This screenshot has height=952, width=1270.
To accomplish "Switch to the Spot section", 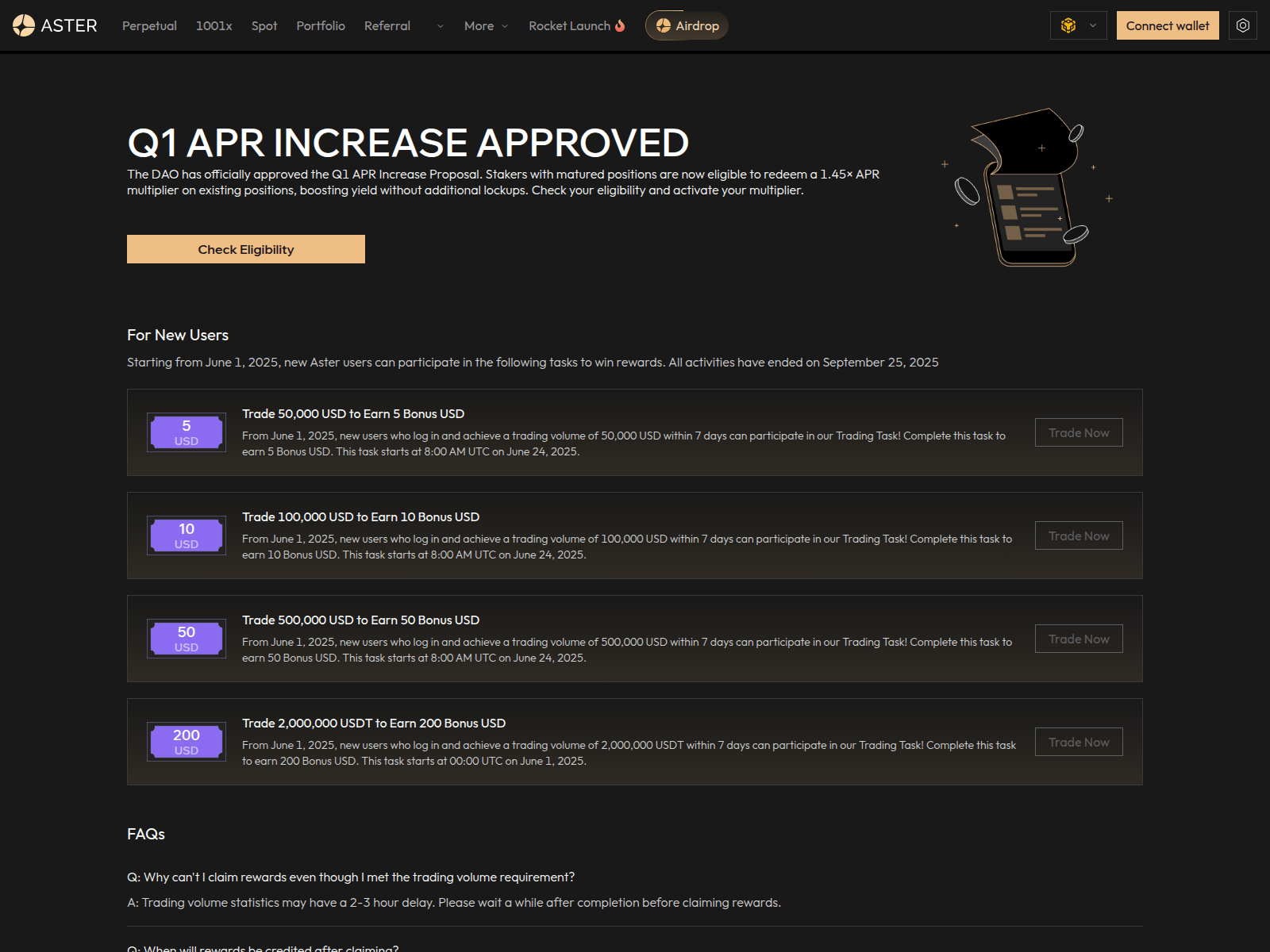I will [264, 25].
